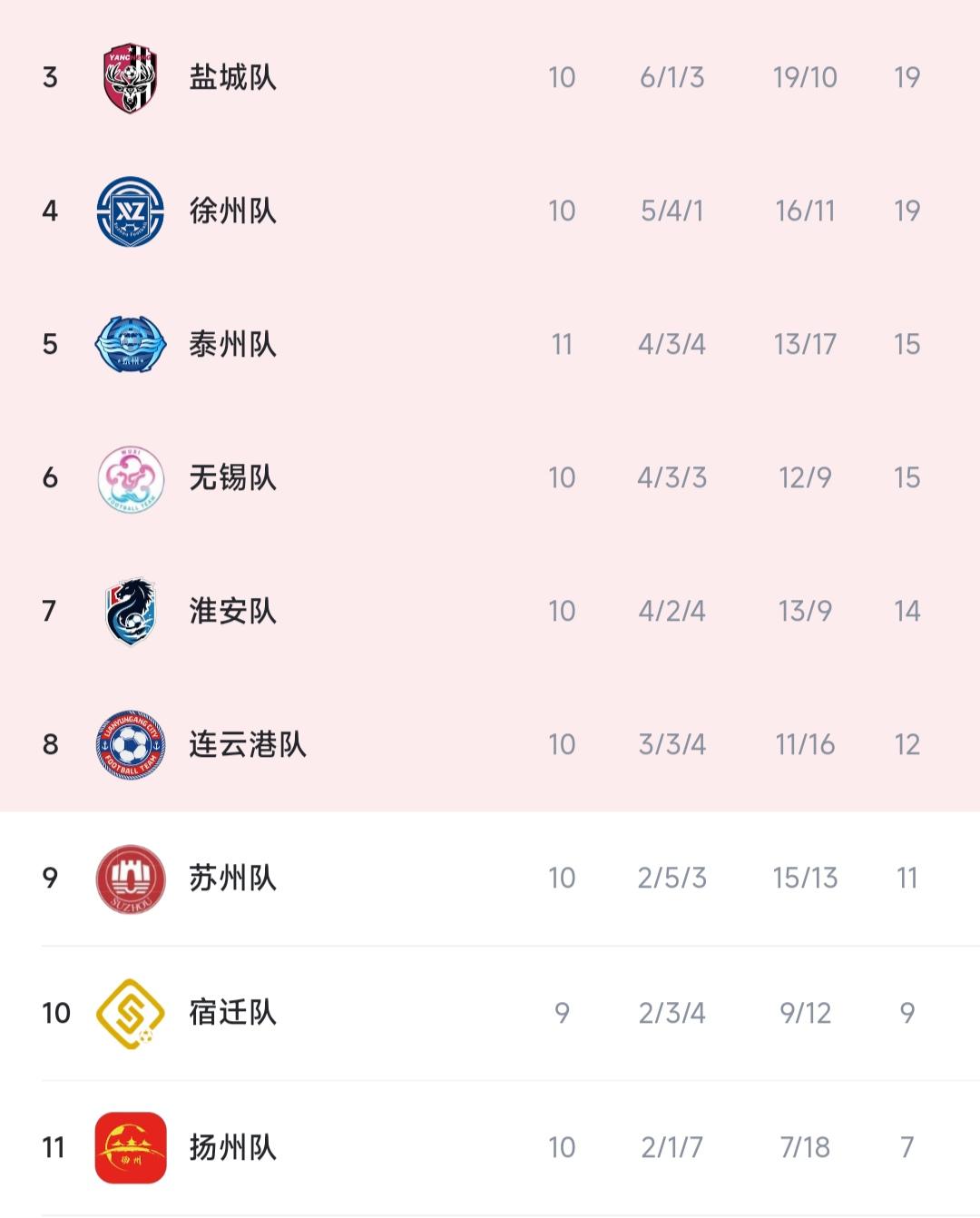Open 盐城队 team page
Screen dimensions: 980x1218
coord(232,77)
